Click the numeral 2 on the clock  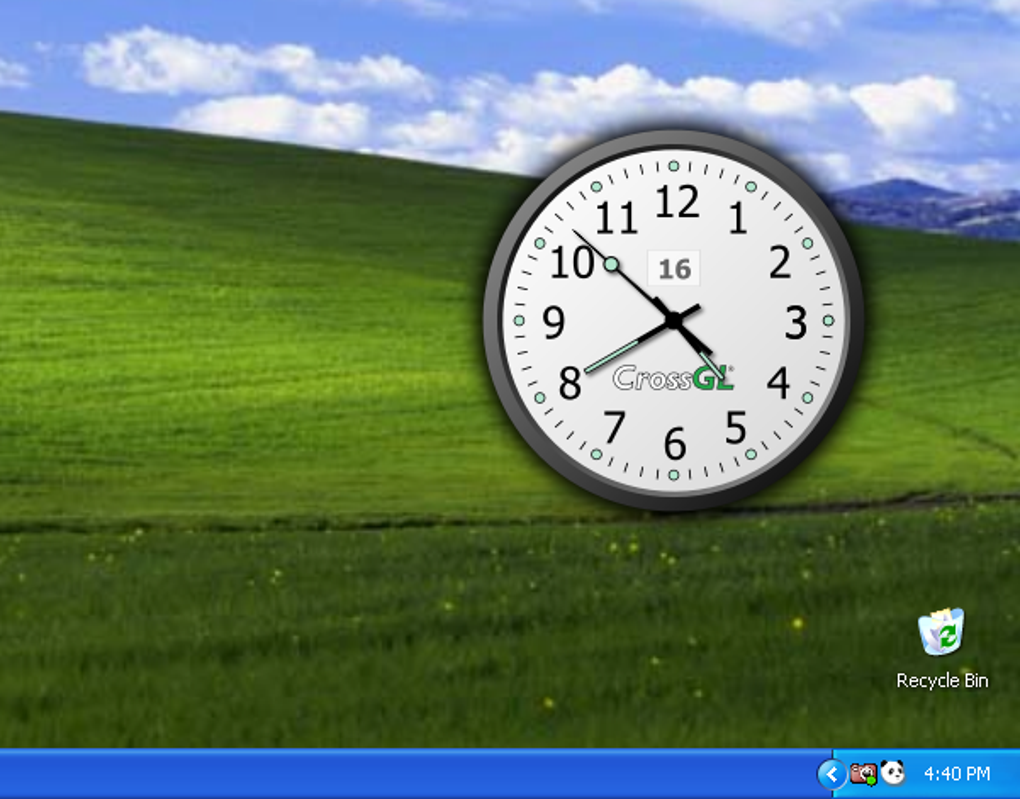point(780,262)
